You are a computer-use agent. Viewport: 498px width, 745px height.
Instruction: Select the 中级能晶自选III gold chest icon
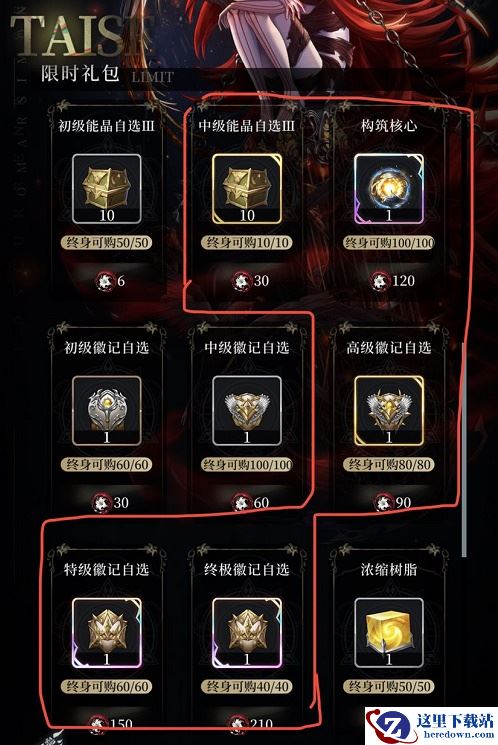[x=247, y=188]
